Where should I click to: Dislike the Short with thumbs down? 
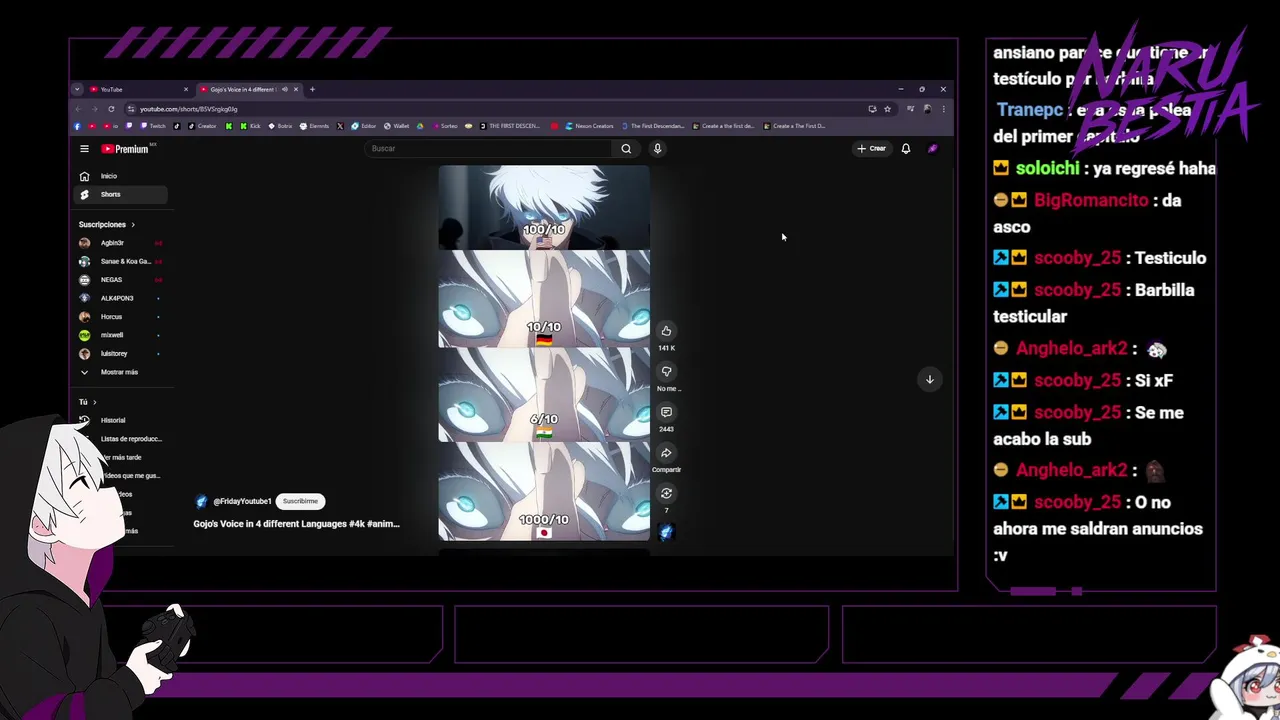[666, 372]
